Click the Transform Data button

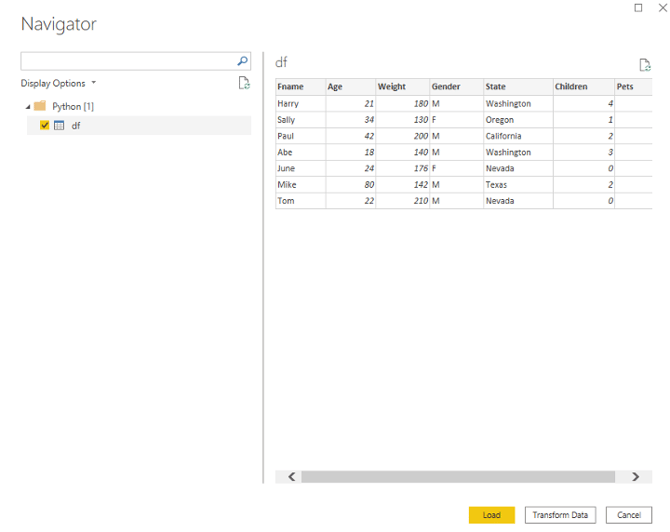[x=560, y=515]
